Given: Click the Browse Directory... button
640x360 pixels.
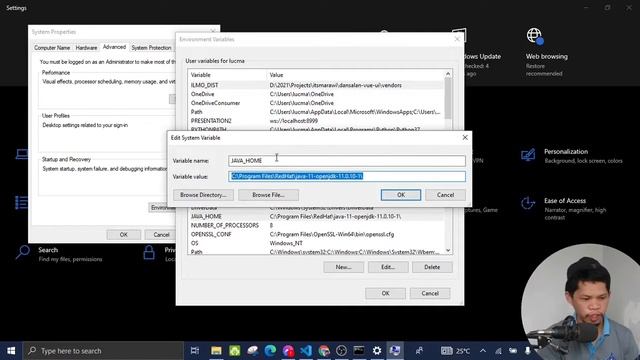Looking at the screenshot, I should (203, 195).
